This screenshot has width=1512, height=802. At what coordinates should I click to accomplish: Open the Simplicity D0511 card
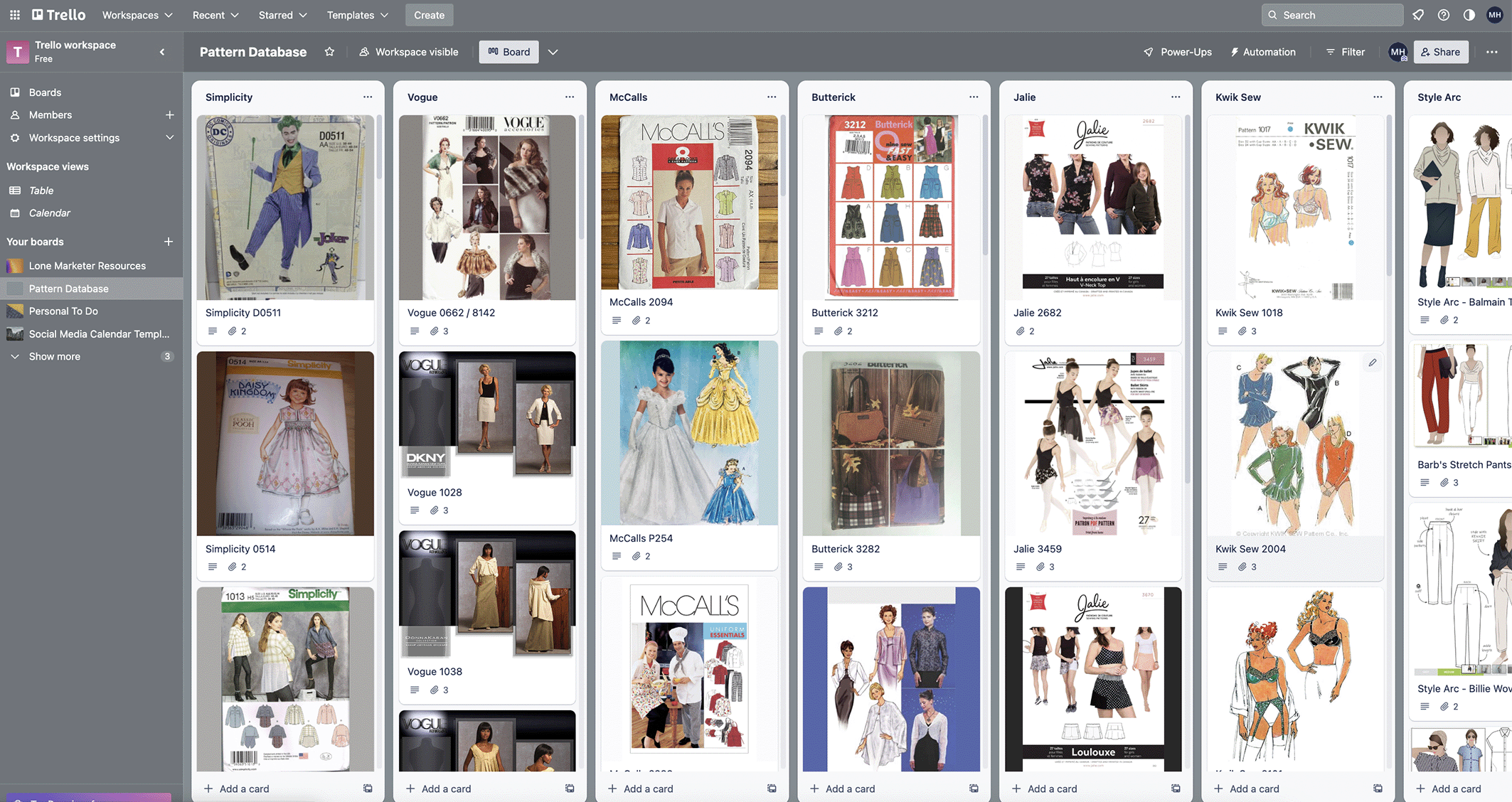click(285, 230)
